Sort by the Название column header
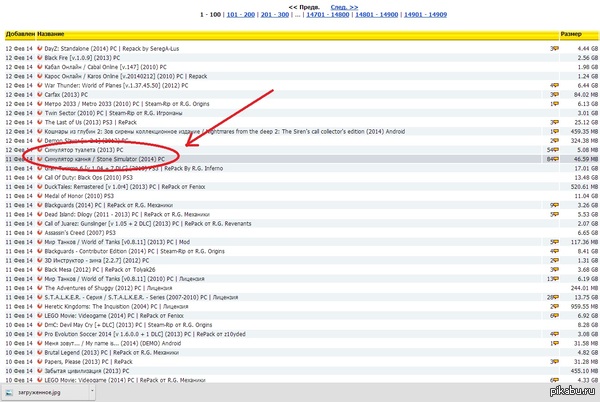Viewport: 600px width, 402px height. click(x=51, y=34)
